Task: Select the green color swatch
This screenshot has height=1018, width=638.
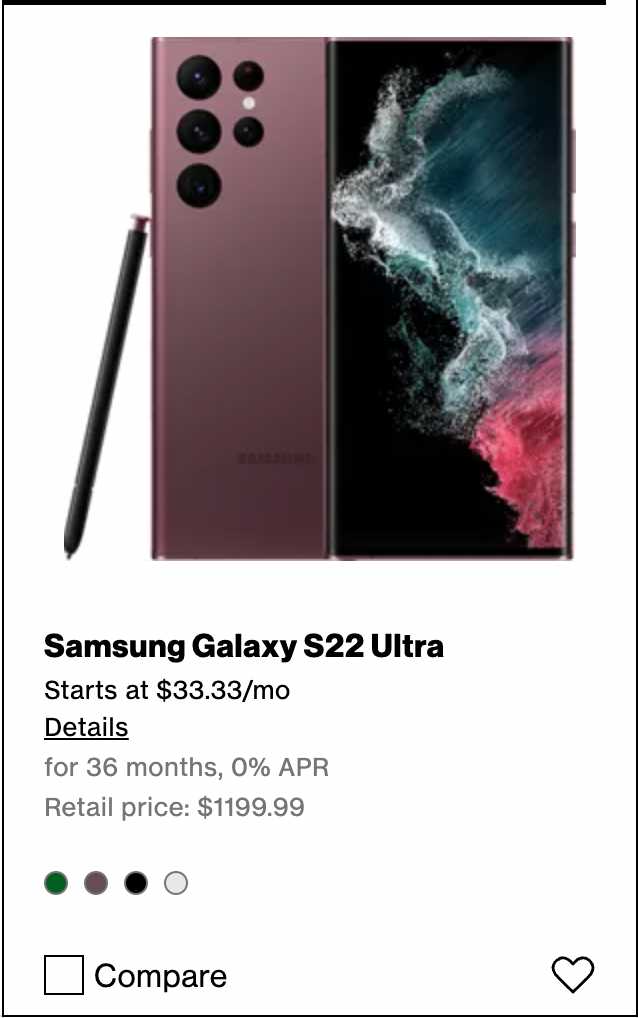Action: (56, 883)
